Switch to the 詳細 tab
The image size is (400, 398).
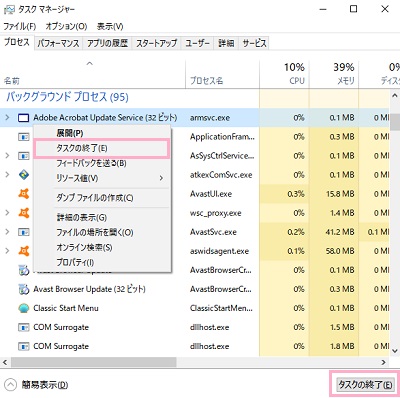click(226, 43)
